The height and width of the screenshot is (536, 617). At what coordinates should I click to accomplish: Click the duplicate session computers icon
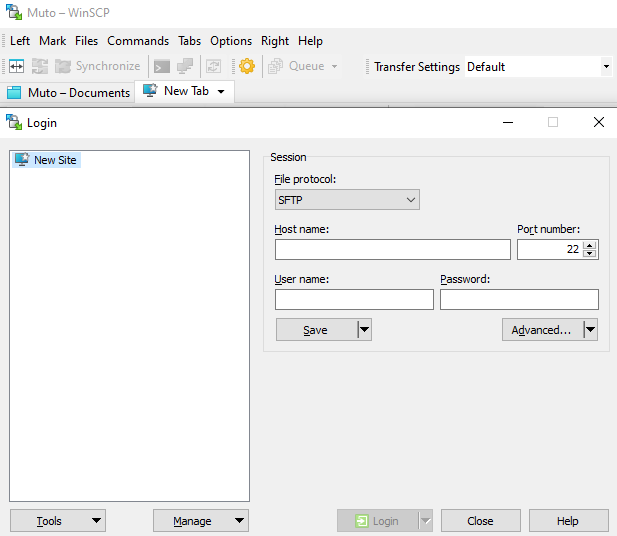[185, 66]
